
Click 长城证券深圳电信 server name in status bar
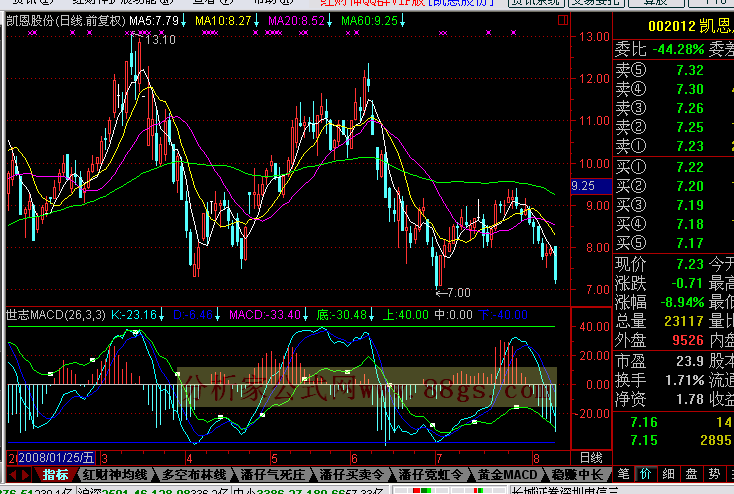[565, 491]
